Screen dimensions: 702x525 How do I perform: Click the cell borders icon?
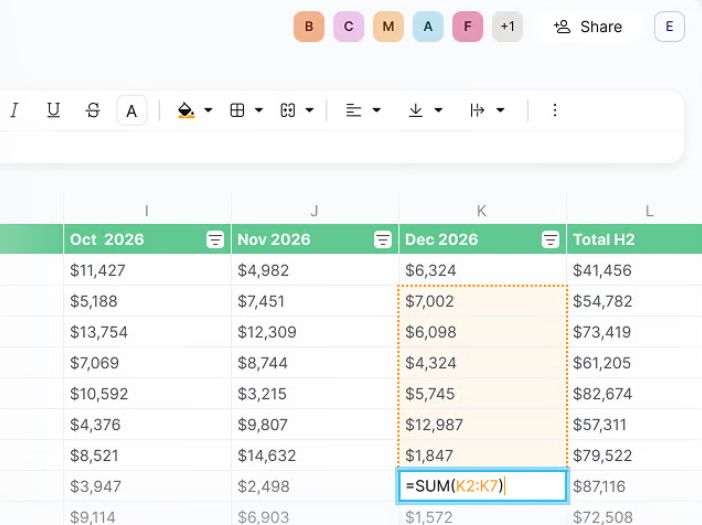(238, 110)
